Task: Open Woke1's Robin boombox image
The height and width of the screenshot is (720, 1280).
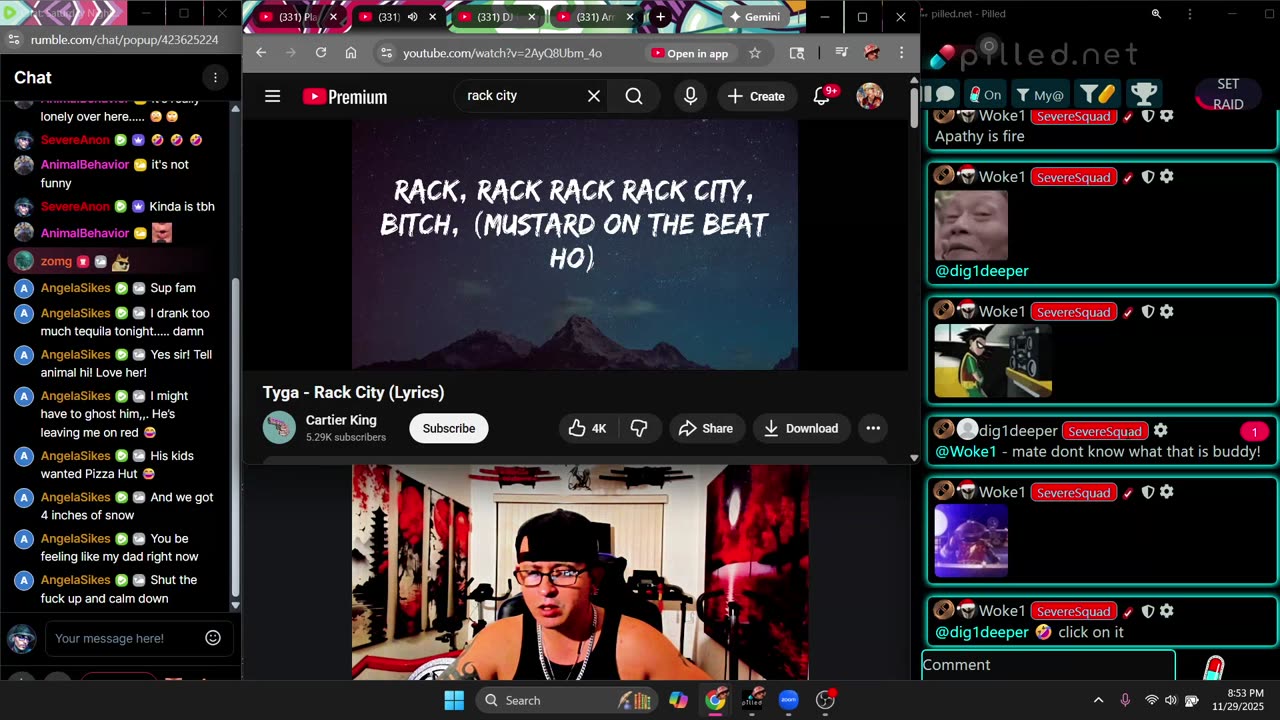Action: [x=993, y=362]
